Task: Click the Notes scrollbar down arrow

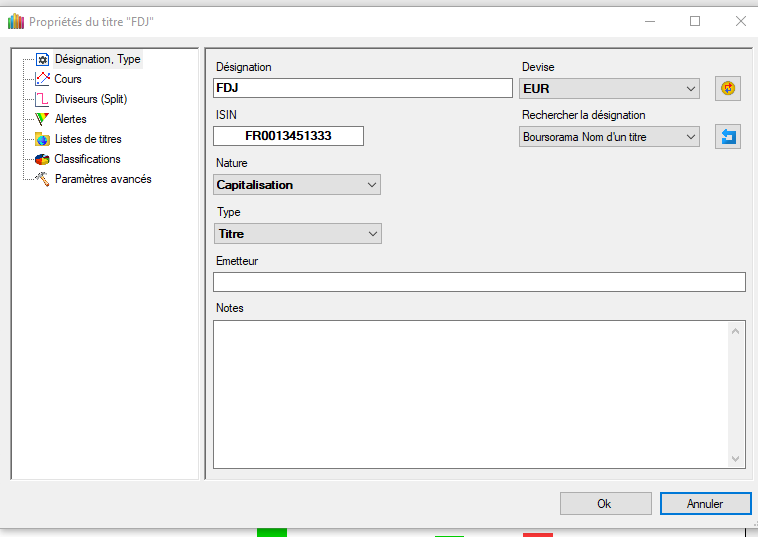Action: tap(737, 459)
